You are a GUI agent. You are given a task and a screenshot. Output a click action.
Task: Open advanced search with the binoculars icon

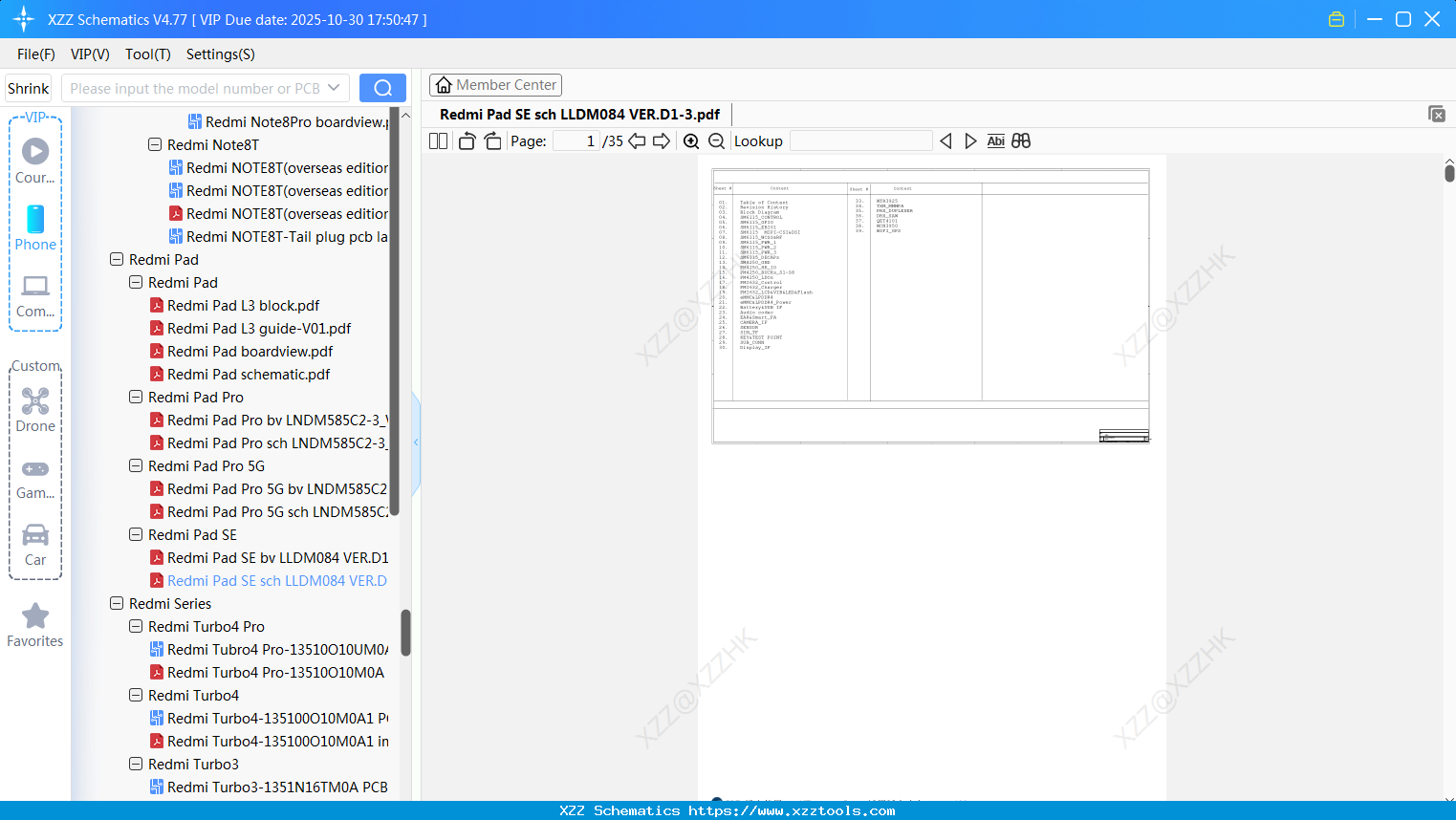pyautogui.click(x=1021, y=140)
